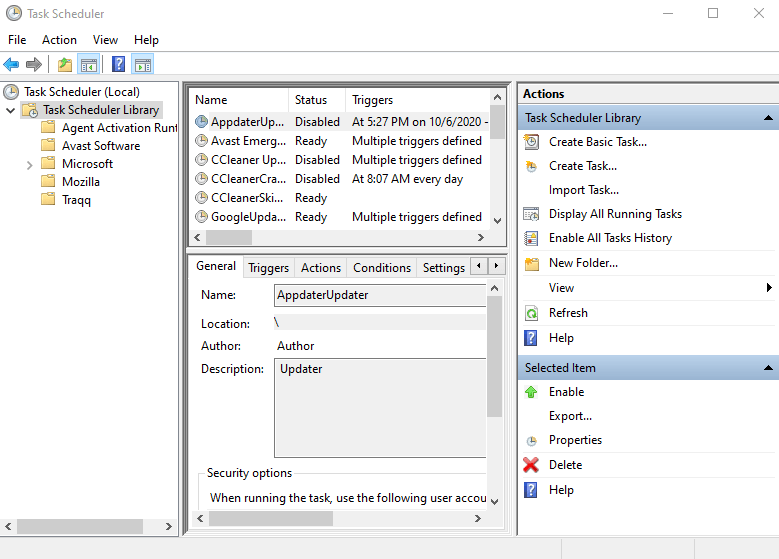Viewport: 779px width, 559px height.
Task: Switch to the Actions tab in details
Action: (321, 268)
